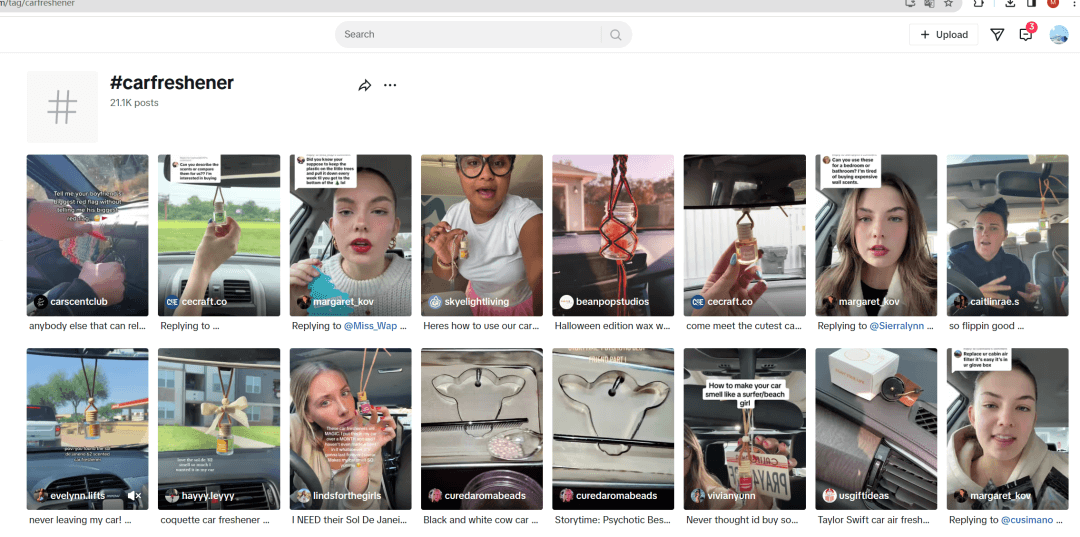
Task: Open the skyelightliving video thumbnail
Action: pos(481,234)
